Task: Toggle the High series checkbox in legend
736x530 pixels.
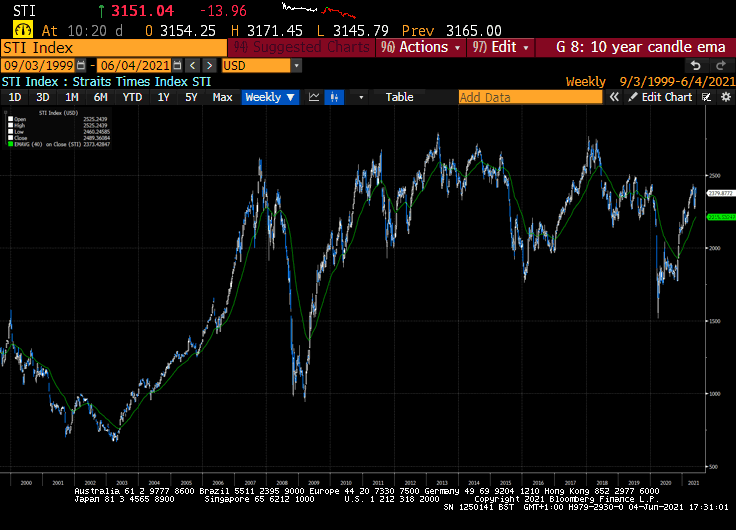Action: pos(10,125)
